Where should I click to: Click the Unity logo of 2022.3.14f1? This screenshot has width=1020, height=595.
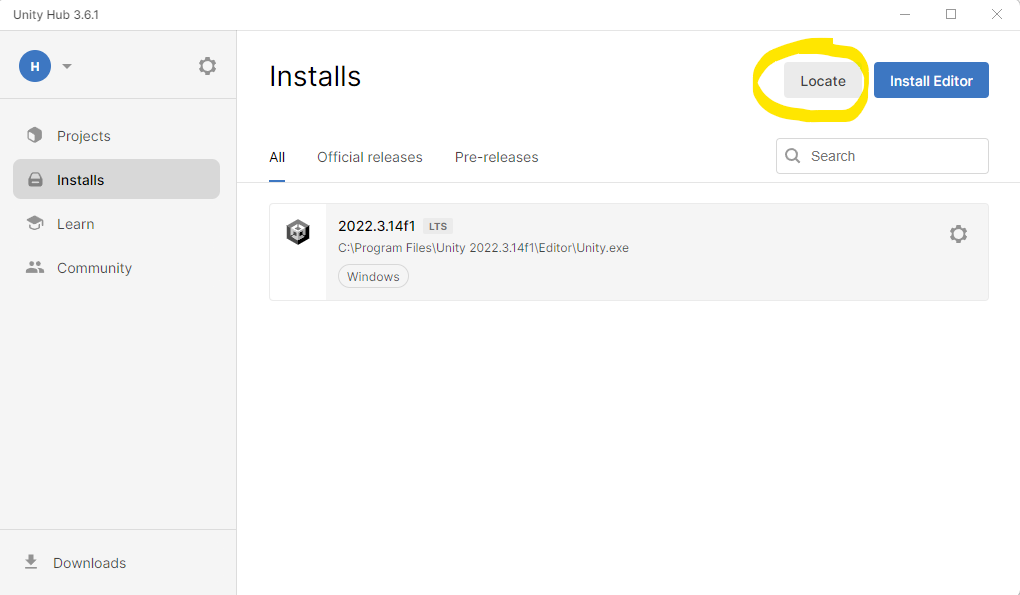[x=298, y=232]
